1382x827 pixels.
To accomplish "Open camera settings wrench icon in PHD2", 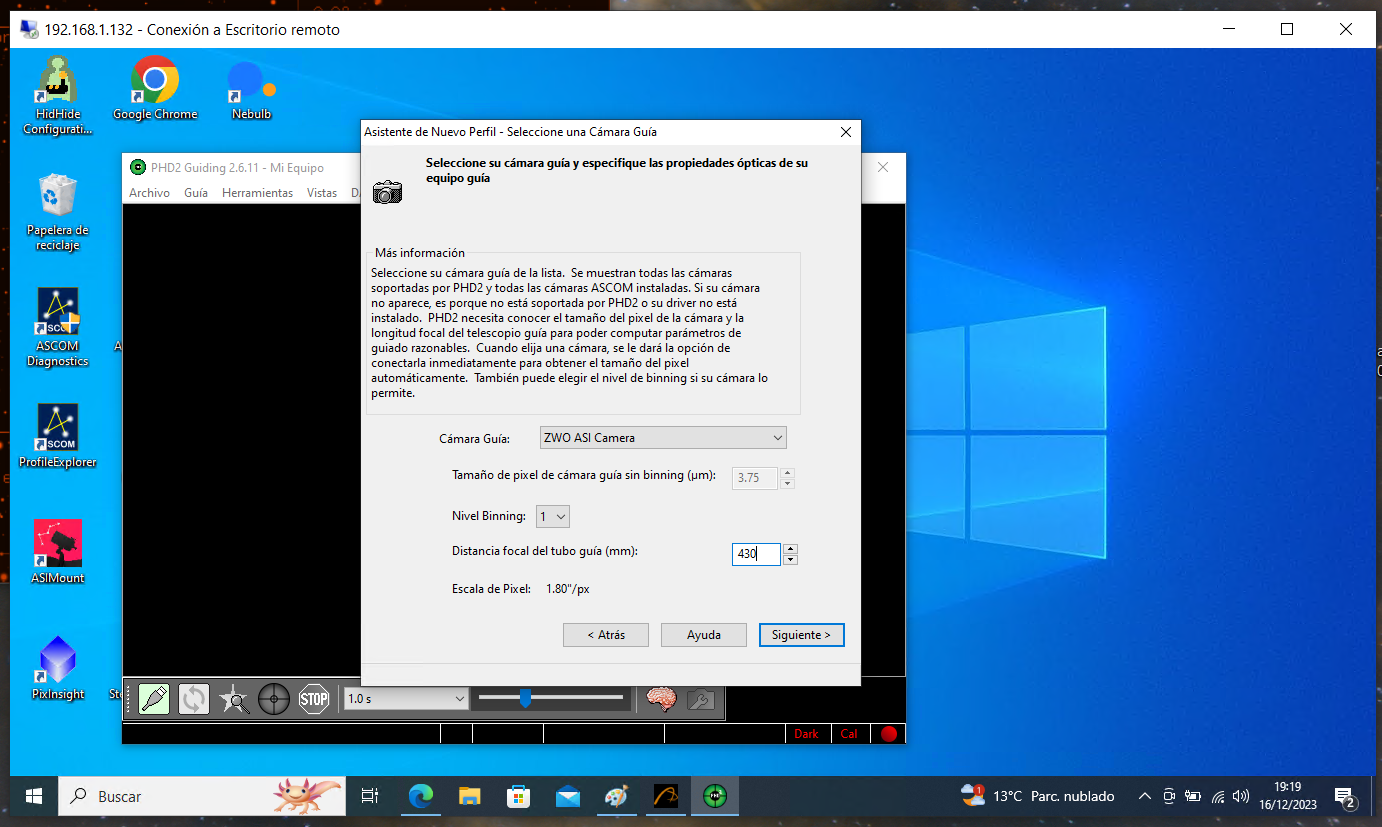I will [700, 699].
